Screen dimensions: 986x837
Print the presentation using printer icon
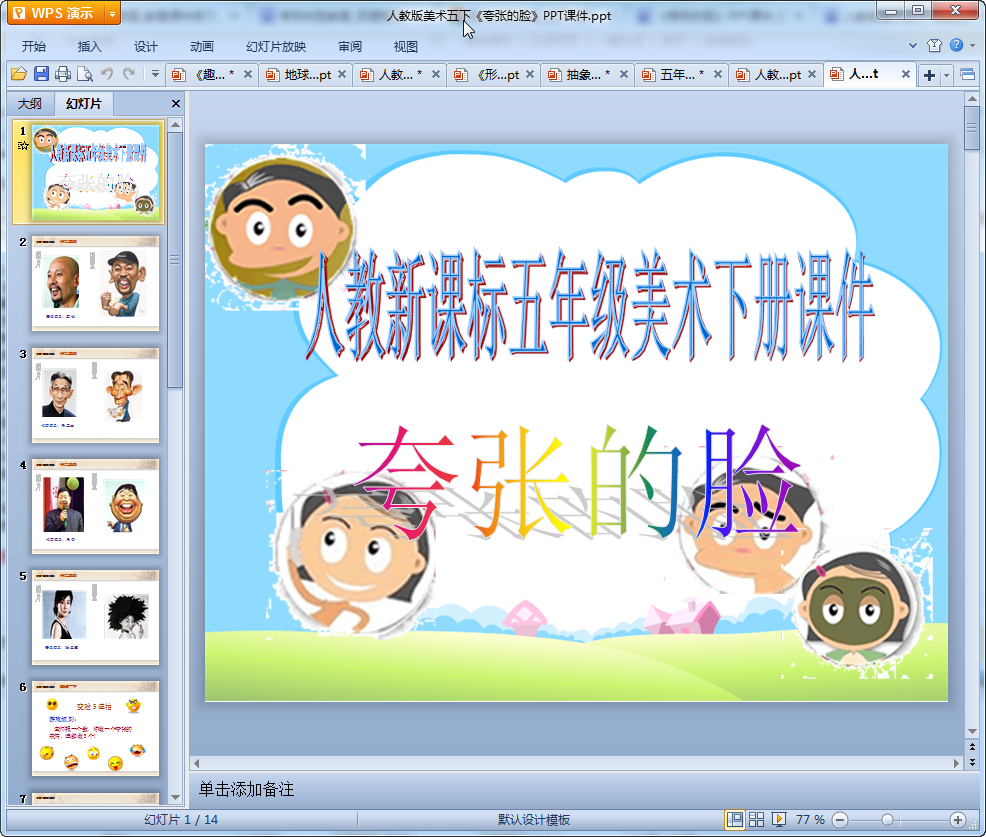pos(63,74)
